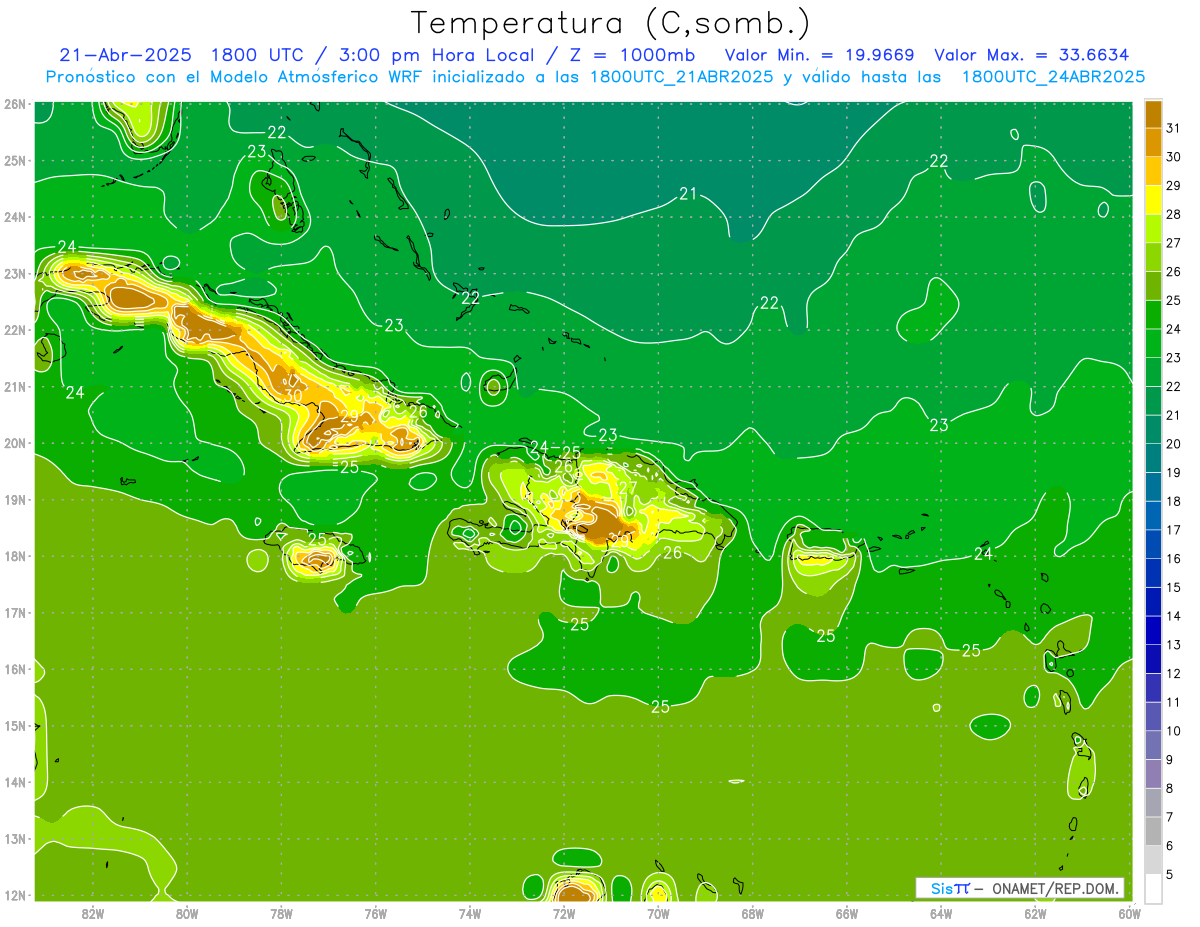The image size is (1200, 927).
Task: Pick the yellow swatch between legend 28 and 29
Action: pyautogui.click(x=1153, y=200)
